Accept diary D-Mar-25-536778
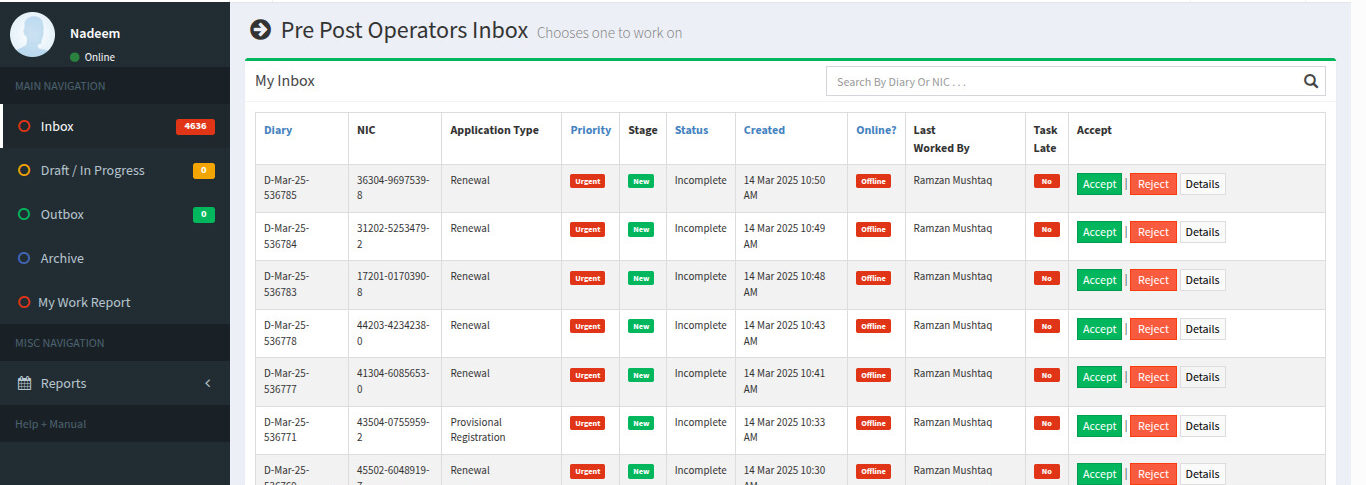This screenshot has height=485, width=1366. [x=1099, y=329]
